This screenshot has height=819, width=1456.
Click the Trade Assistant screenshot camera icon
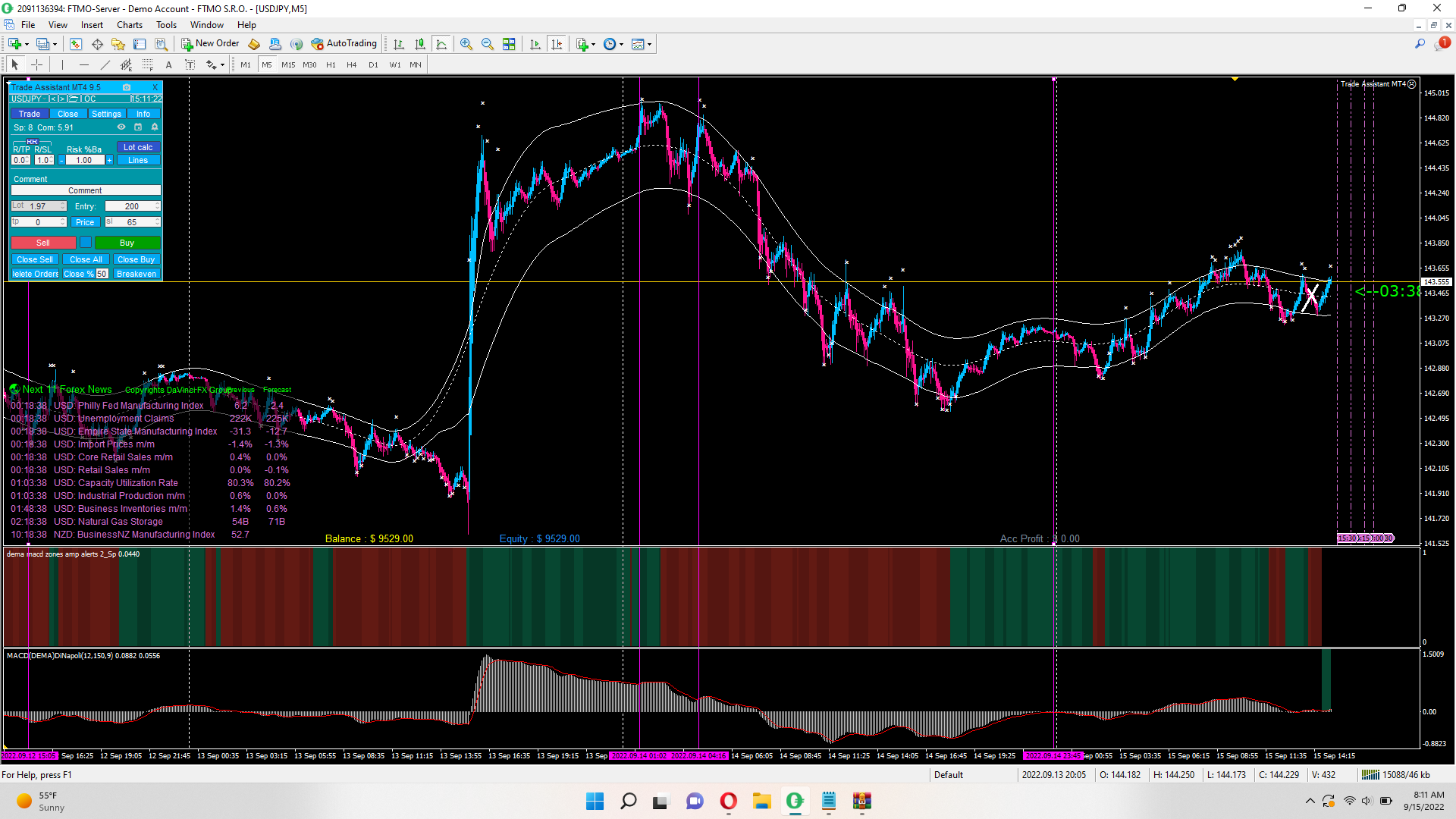click(x=127, y=87)
